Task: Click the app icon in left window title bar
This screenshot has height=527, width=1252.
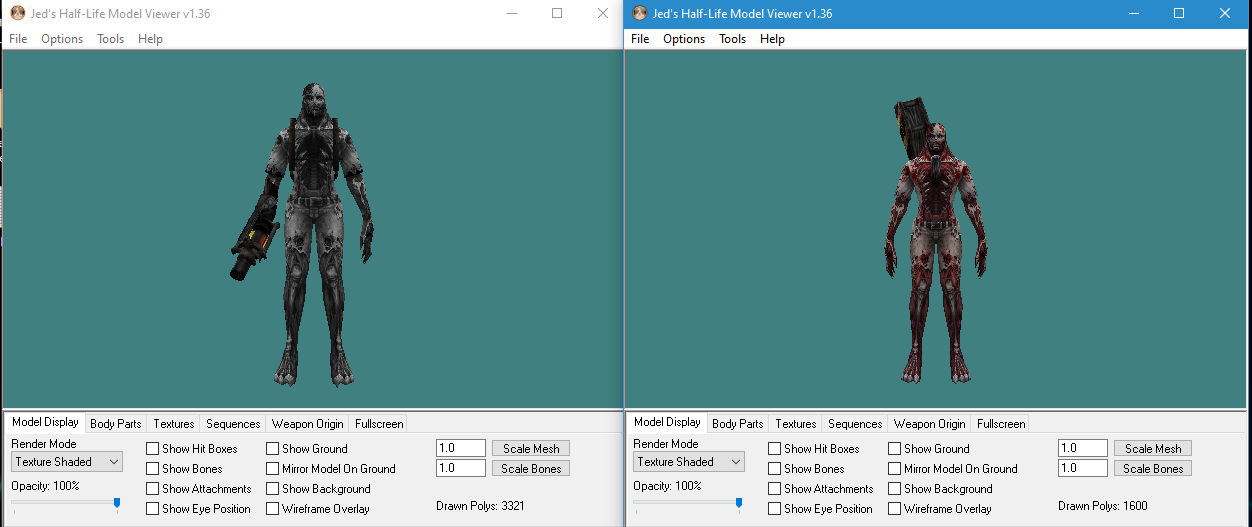Action: tap(17, 14)
